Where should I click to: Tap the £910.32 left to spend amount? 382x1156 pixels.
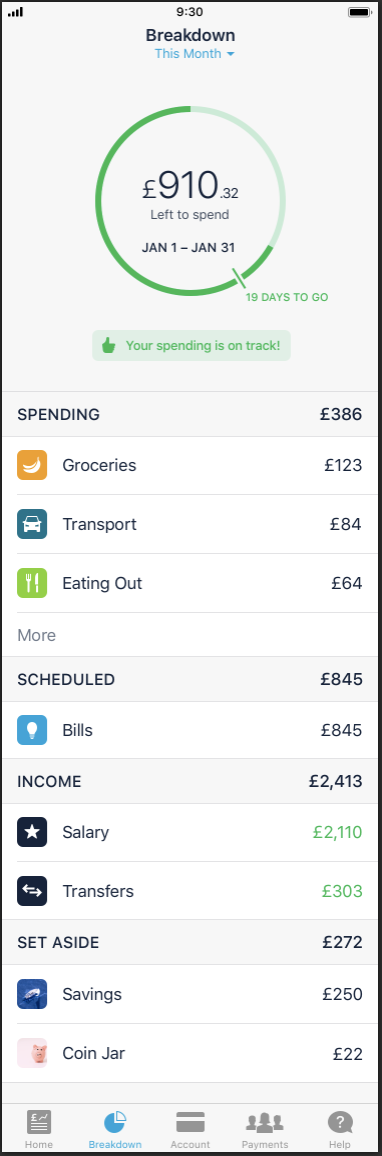[x=190, y=185]
